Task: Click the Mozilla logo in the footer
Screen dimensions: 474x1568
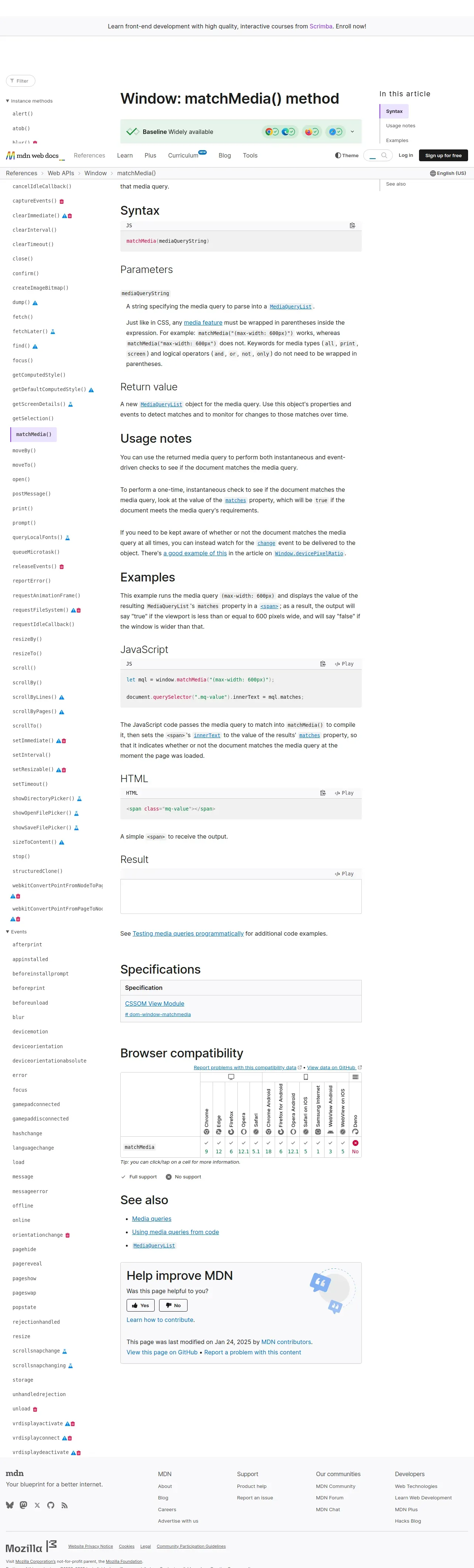Action: pyautogui.click(x=31, y=1547)
